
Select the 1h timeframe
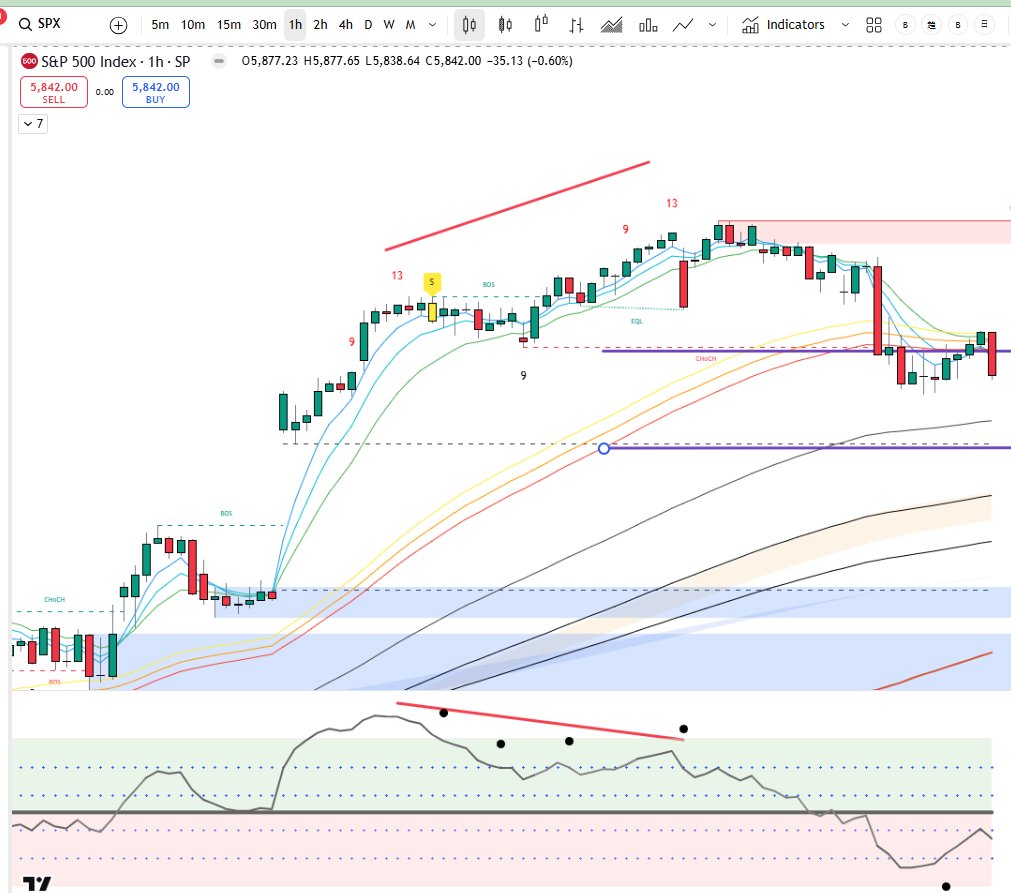coord(295,25)
